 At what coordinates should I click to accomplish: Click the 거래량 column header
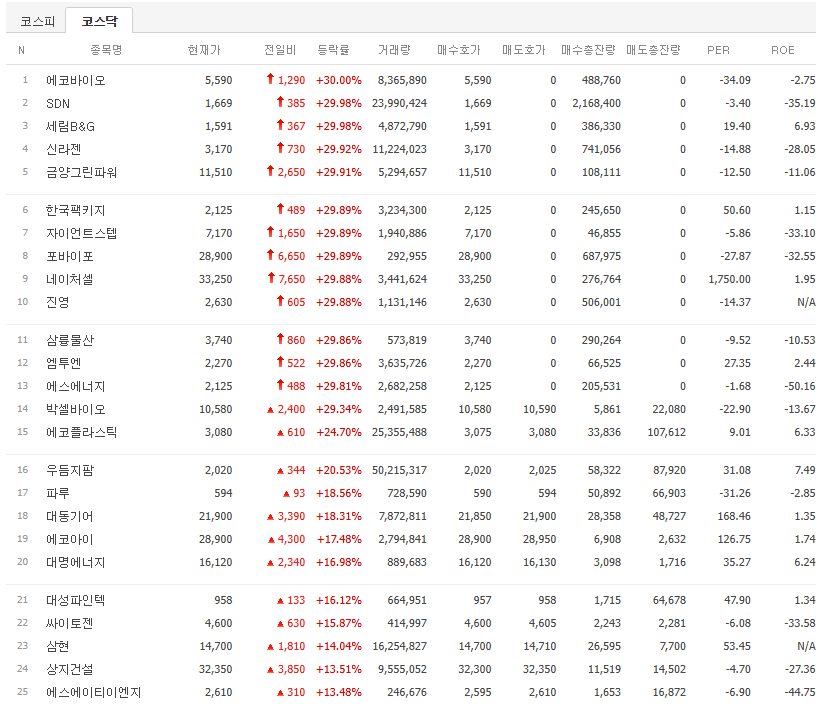click(394, 50)
